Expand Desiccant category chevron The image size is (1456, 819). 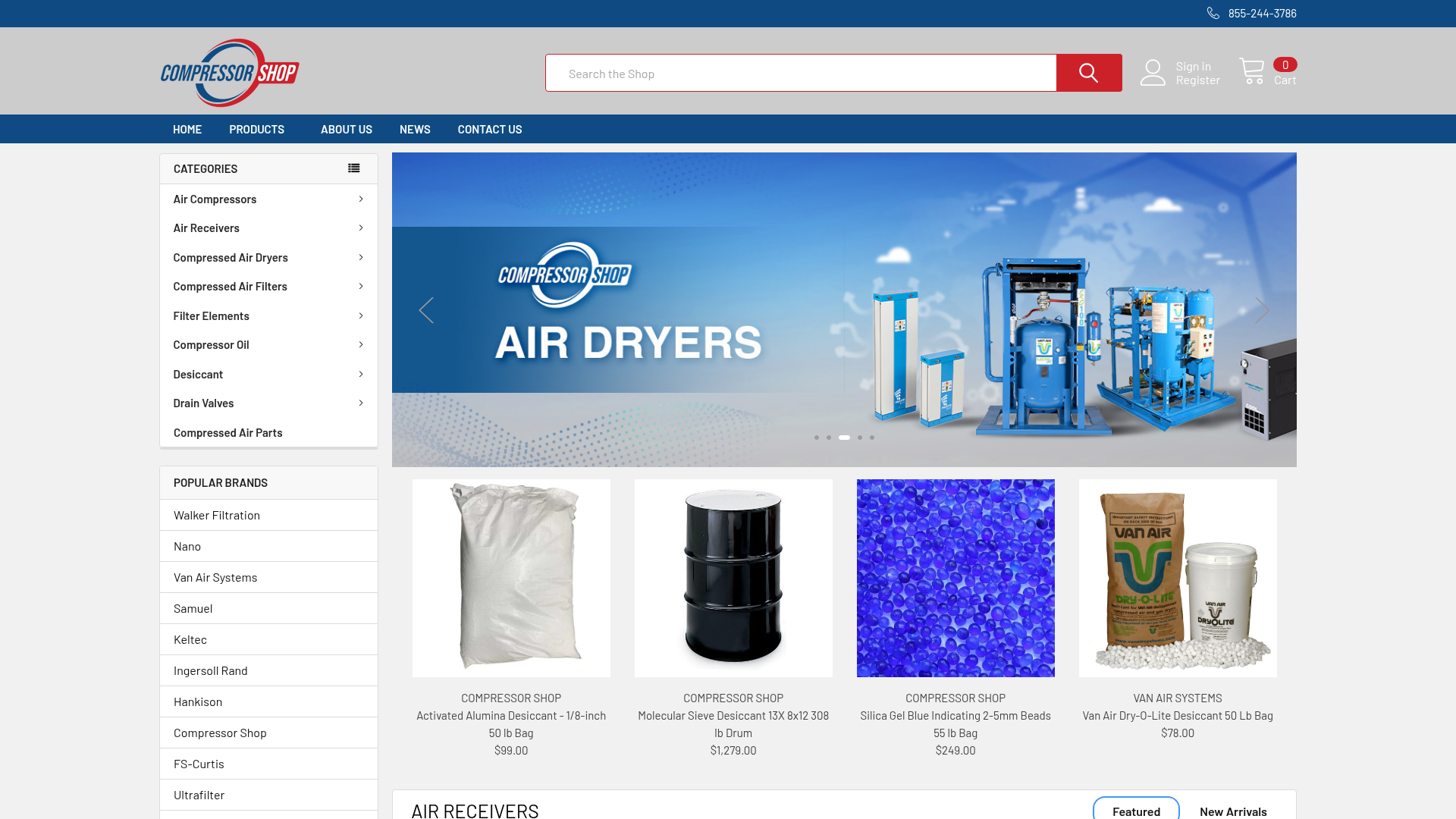[361, 375]
